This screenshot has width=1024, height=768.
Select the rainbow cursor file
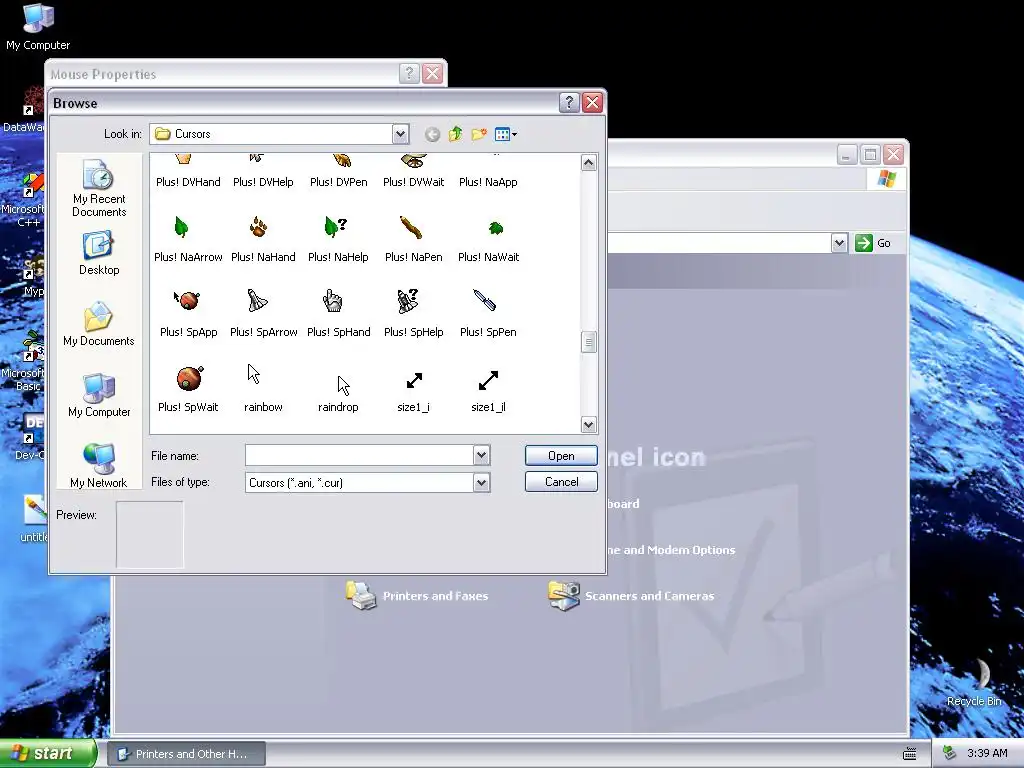click(x=263, y=389)
